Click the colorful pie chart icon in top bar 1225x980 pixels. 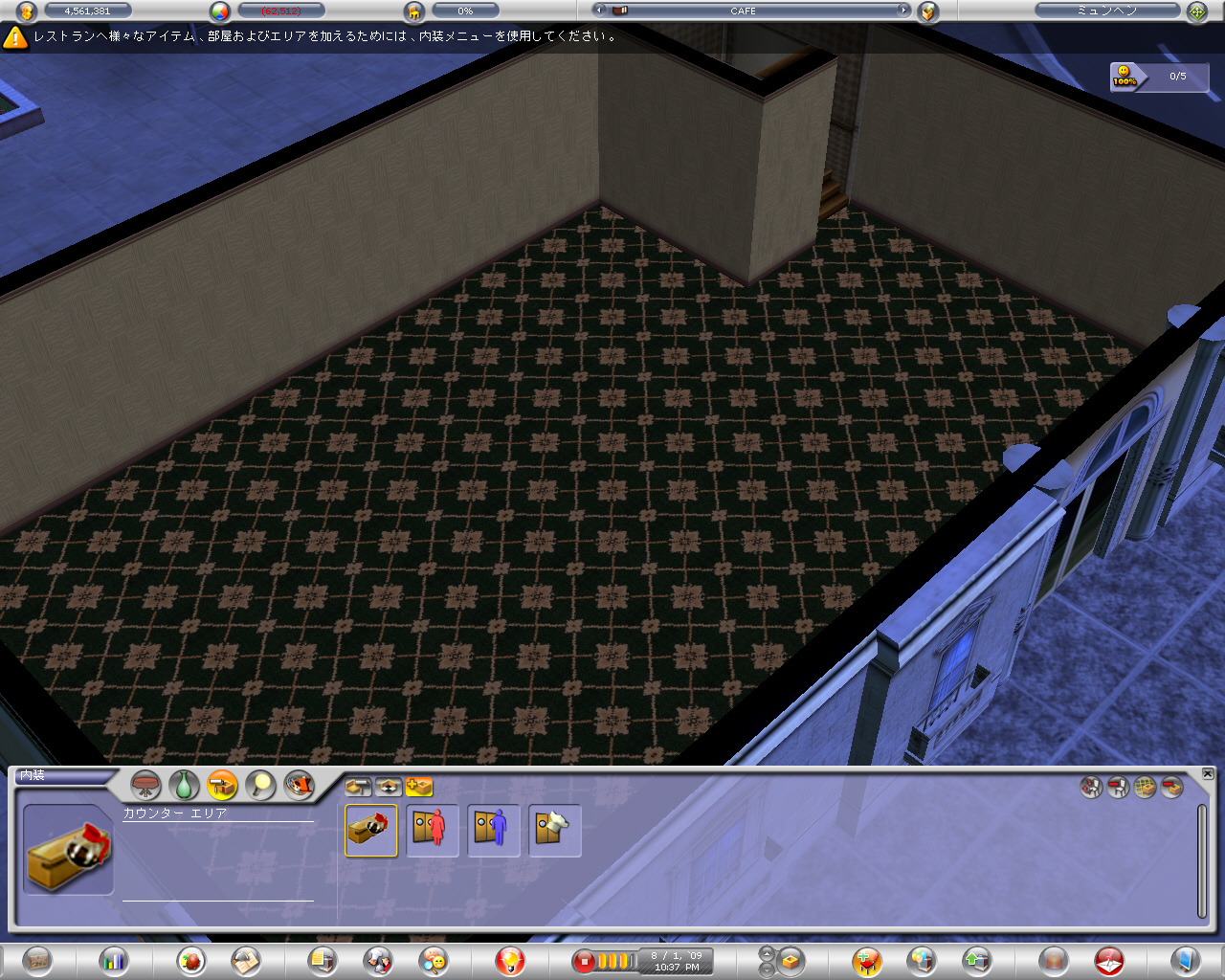220,11
